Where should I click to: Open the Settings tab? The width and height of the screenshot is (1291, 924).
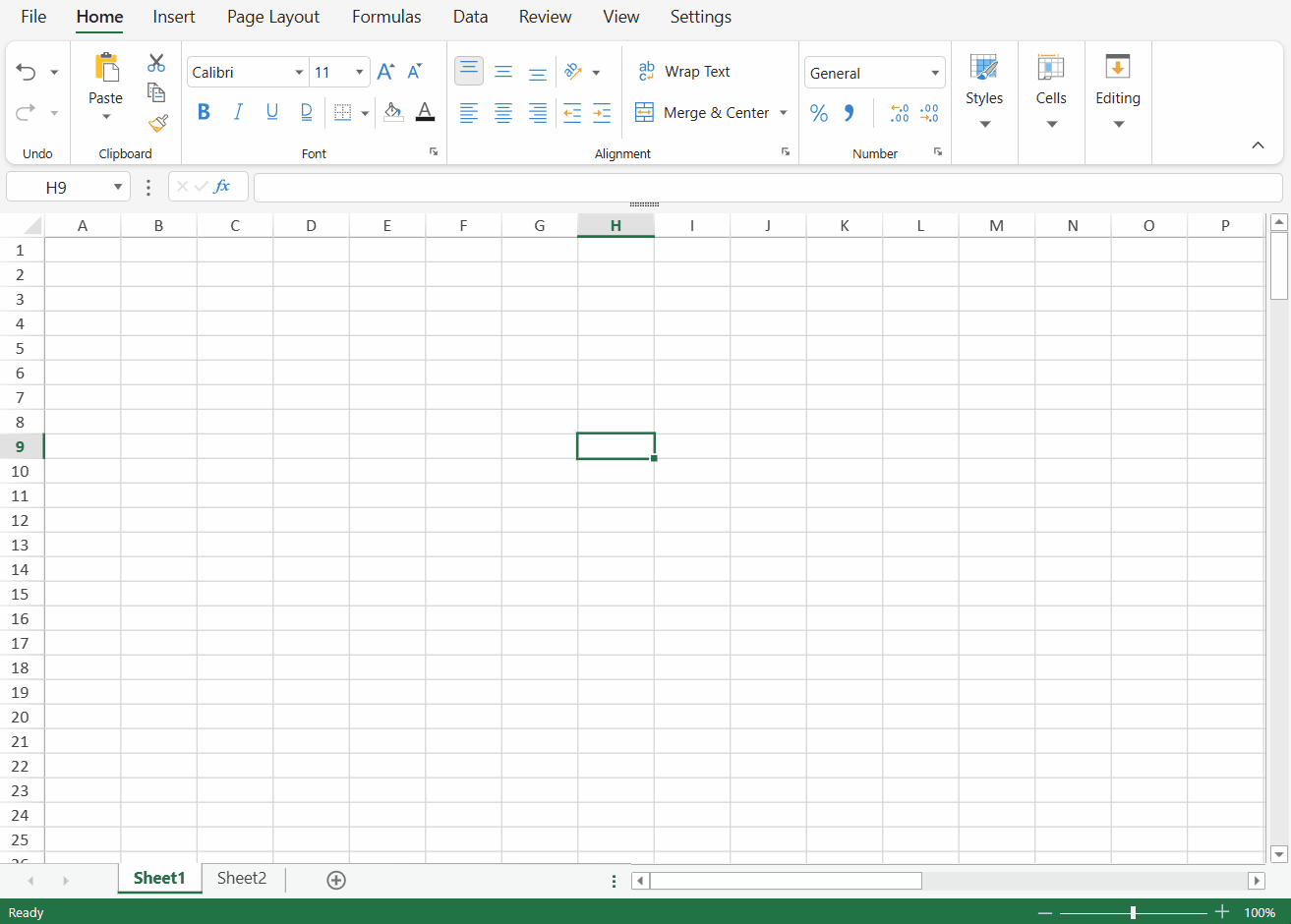pos(701,17)
